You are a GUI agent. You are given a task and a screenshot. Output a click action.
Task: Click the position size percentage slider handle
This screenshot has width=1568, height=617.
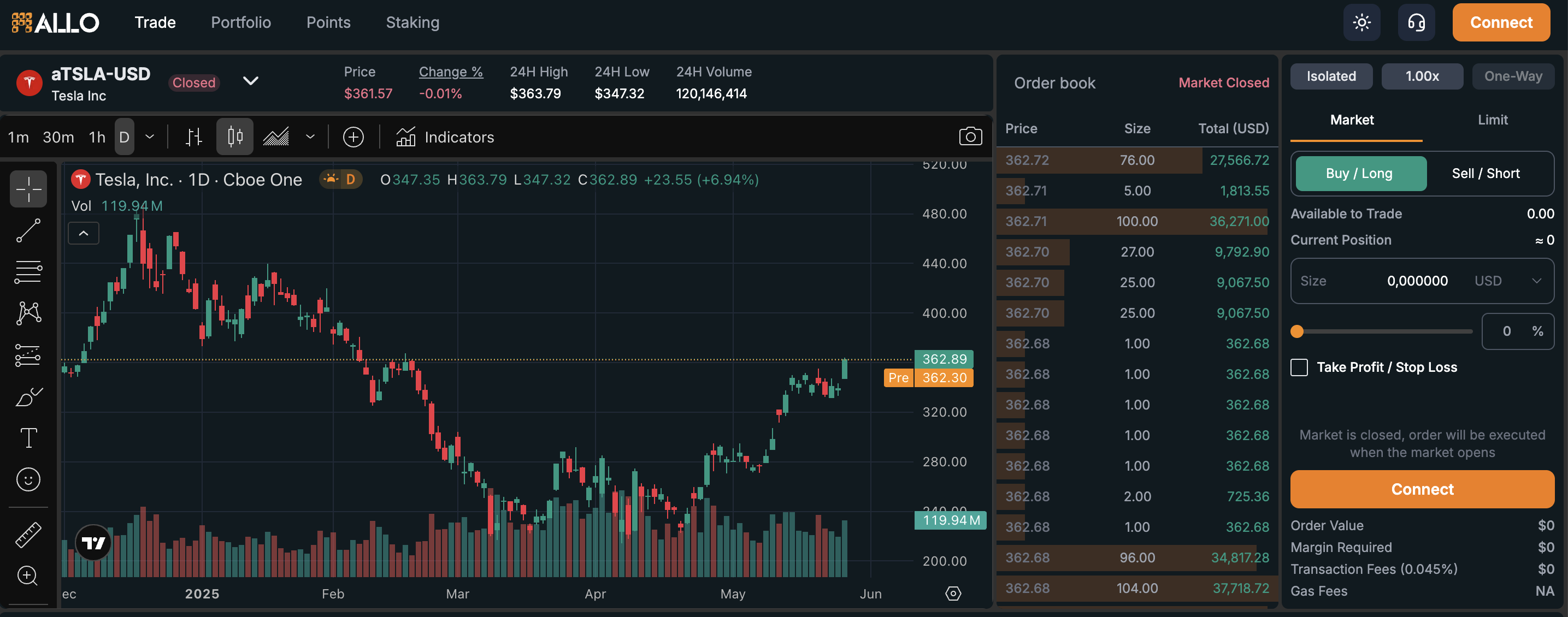1297,331
